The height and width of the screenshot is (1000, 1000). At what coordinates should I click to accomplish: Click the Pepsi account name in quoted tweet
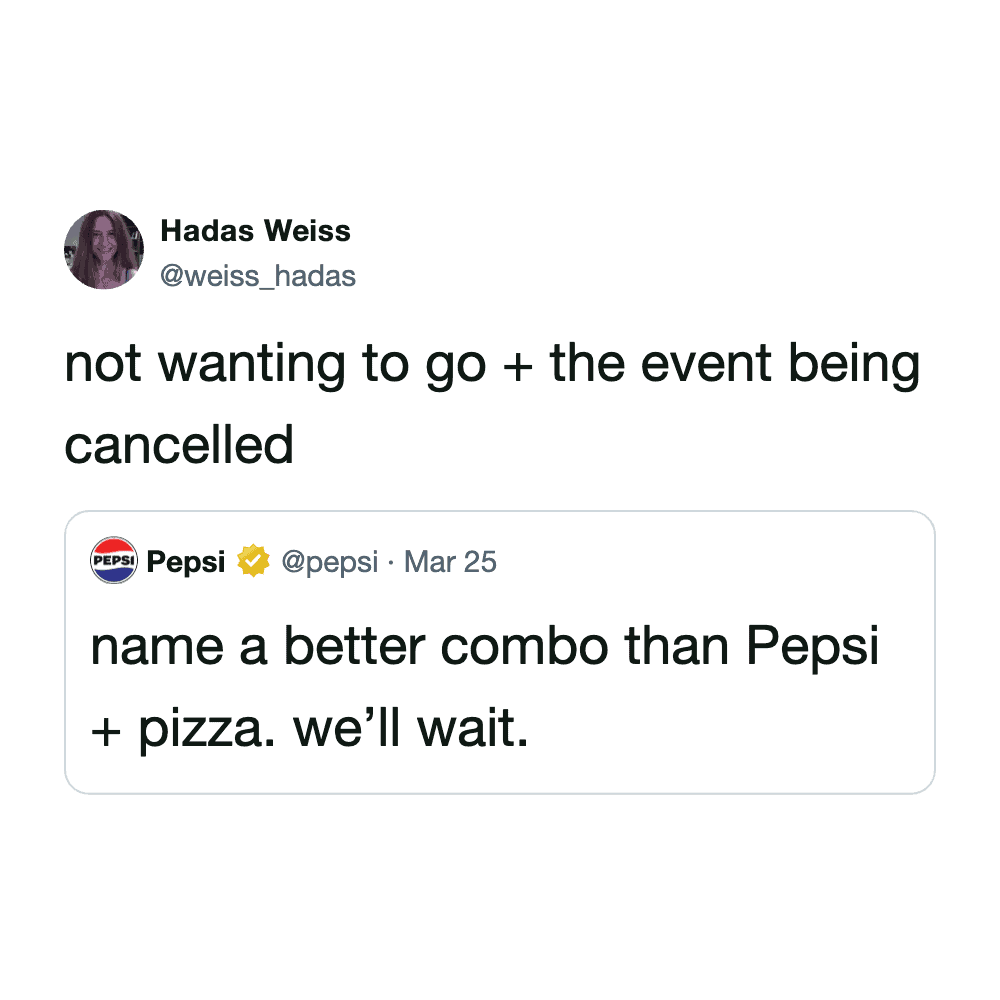pyautogui.click(x=186, y=562)
